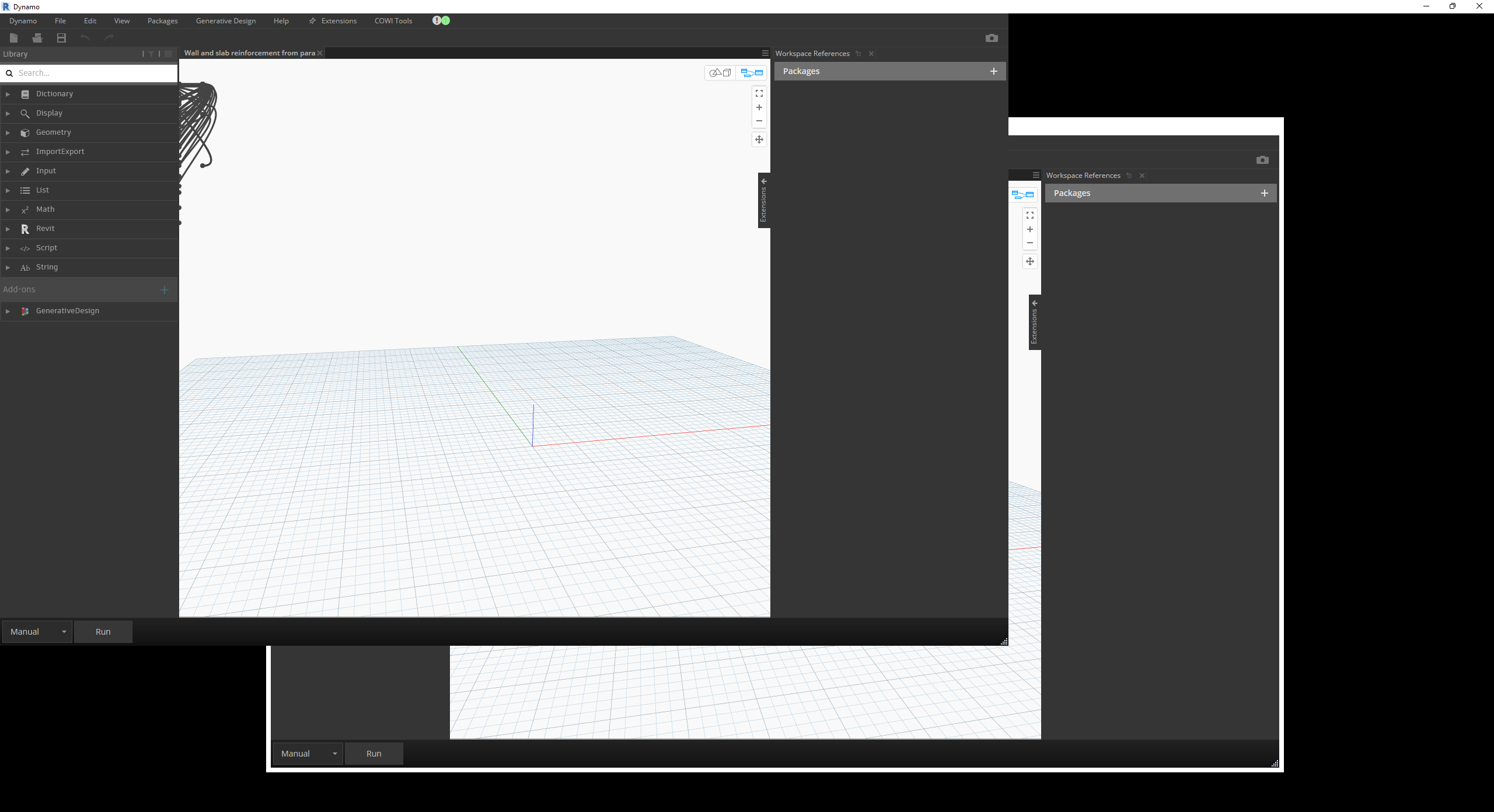The height and width of the screenshot is (812, 1494).
Task: Expand the String library category
Action: (x=8, y=267)
